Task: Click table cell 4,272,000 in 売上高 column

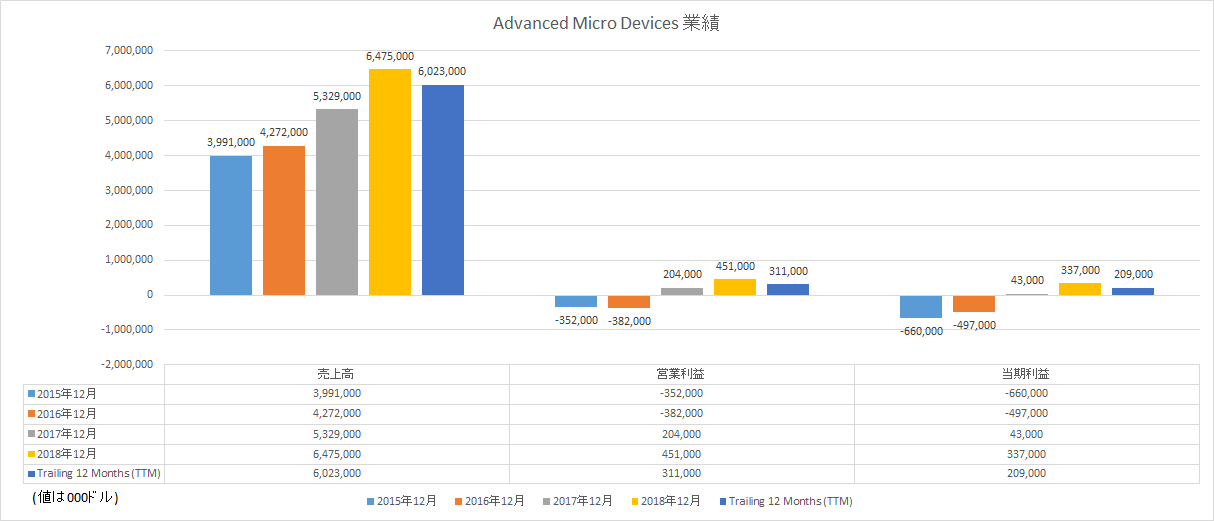Action: 337,414
